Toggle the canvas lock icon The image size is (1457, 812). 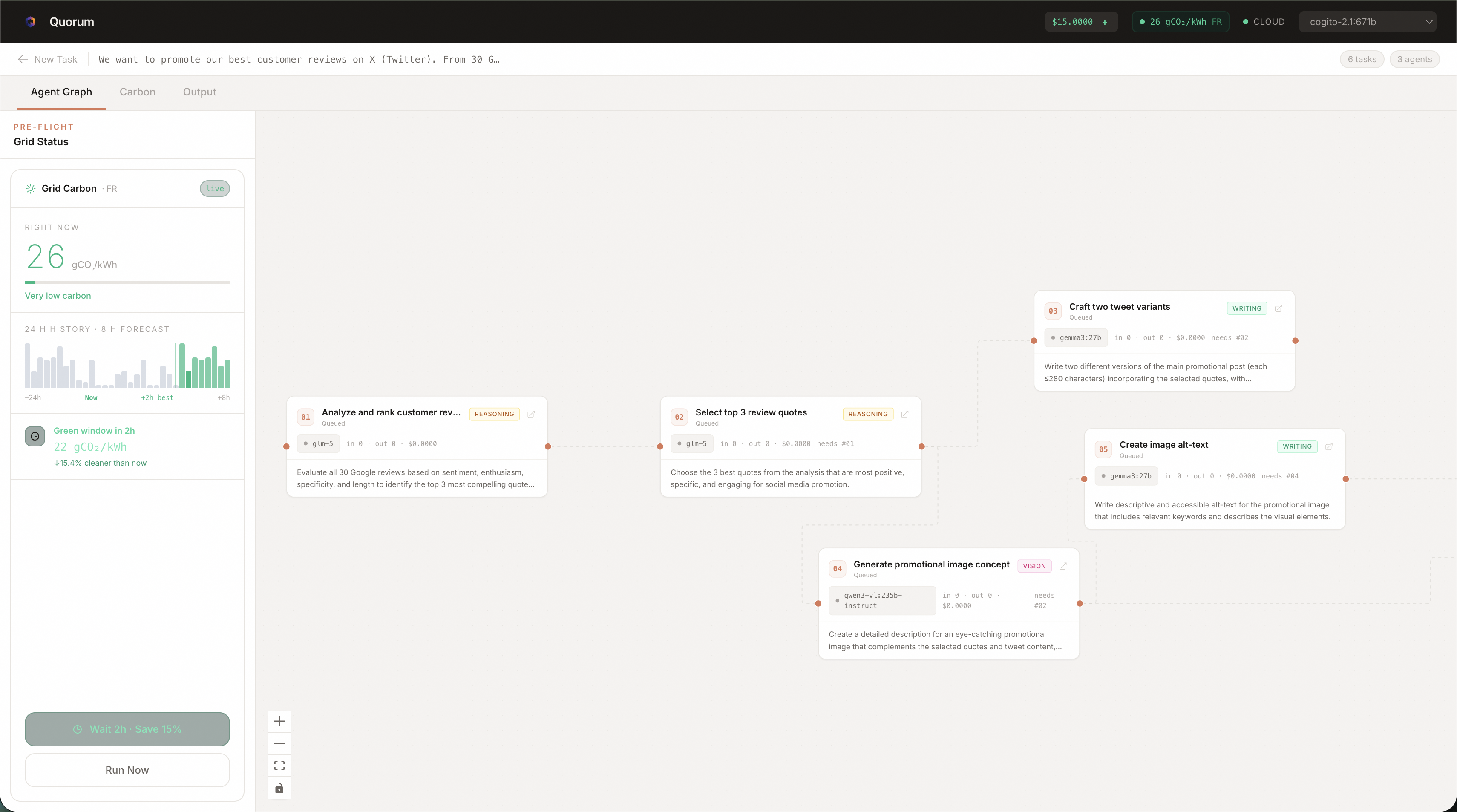[279, 788]
